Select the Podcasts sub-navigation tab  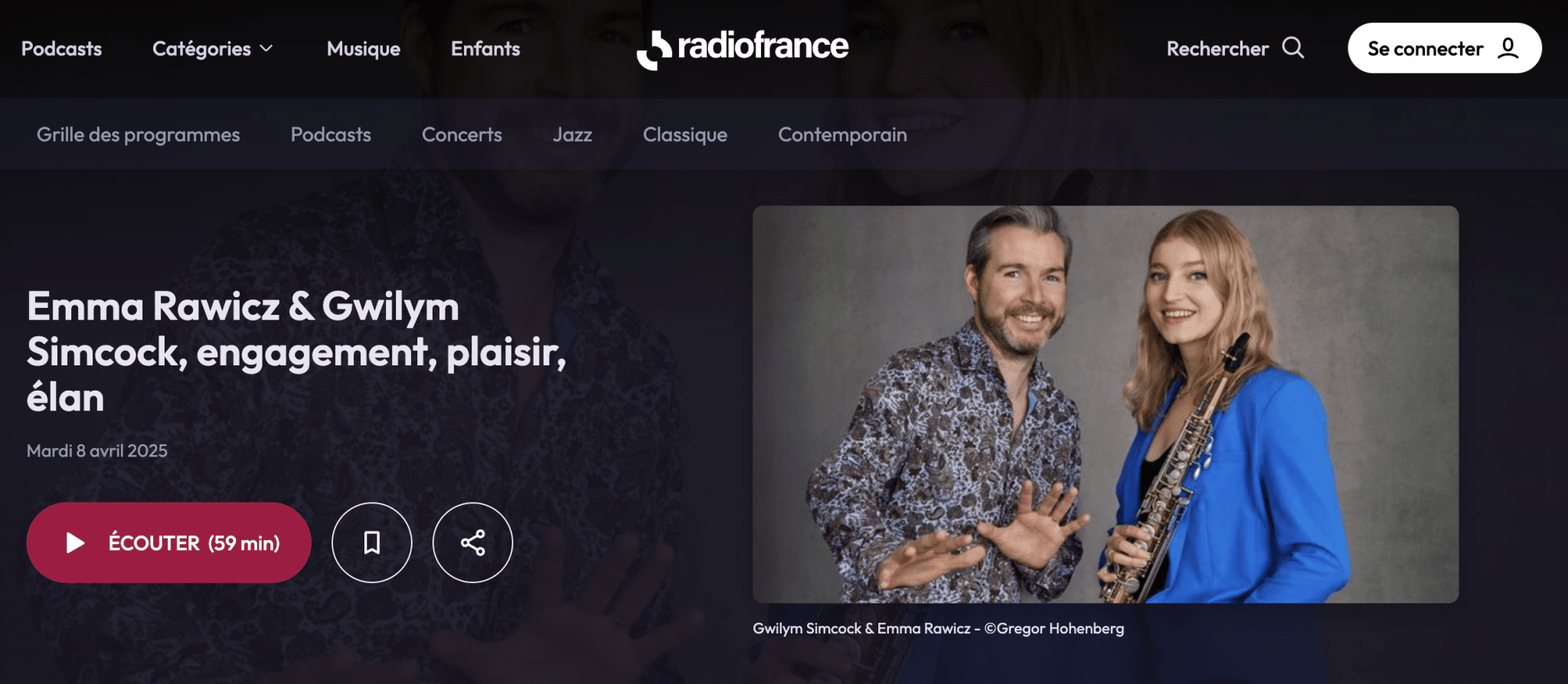[x=331, y=135]
